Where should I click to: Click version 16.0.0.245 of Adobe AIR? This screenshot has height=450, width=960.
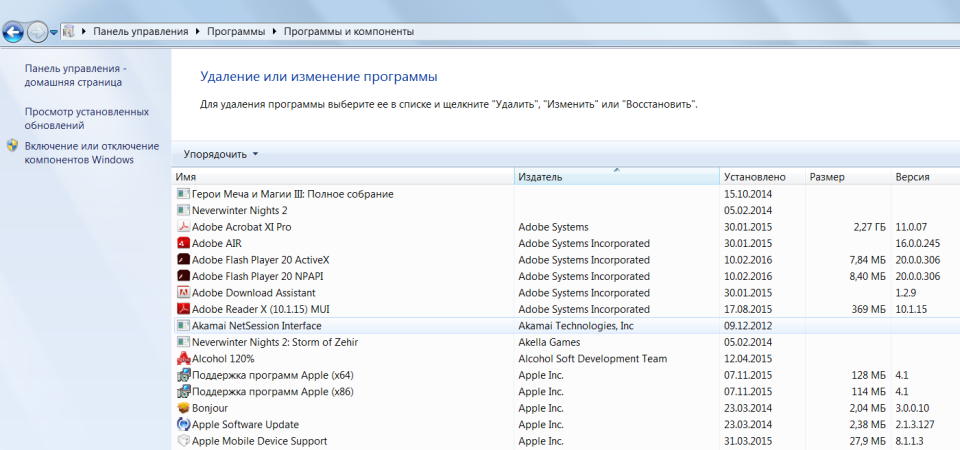918,244
